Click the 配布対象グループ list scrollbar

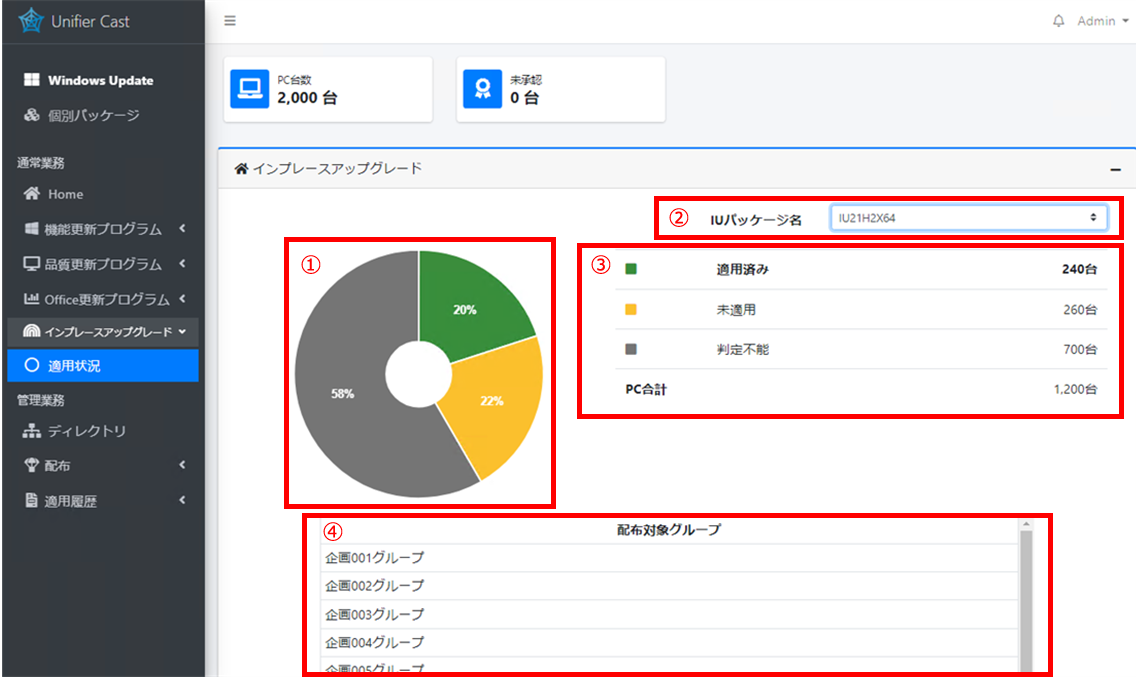[x=1025, y=600]
